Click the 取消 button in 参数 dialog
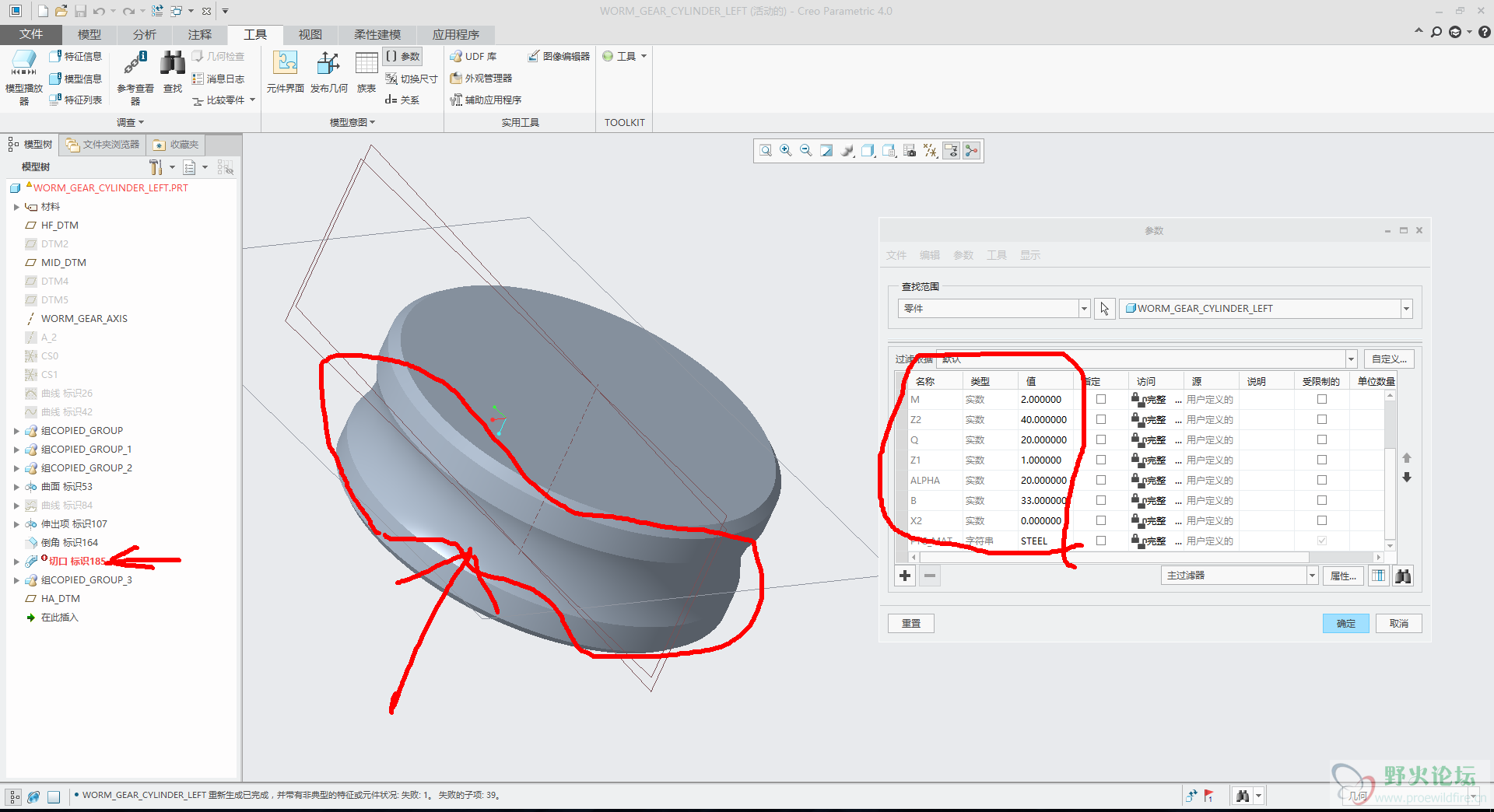 (x=1398, y=623)
